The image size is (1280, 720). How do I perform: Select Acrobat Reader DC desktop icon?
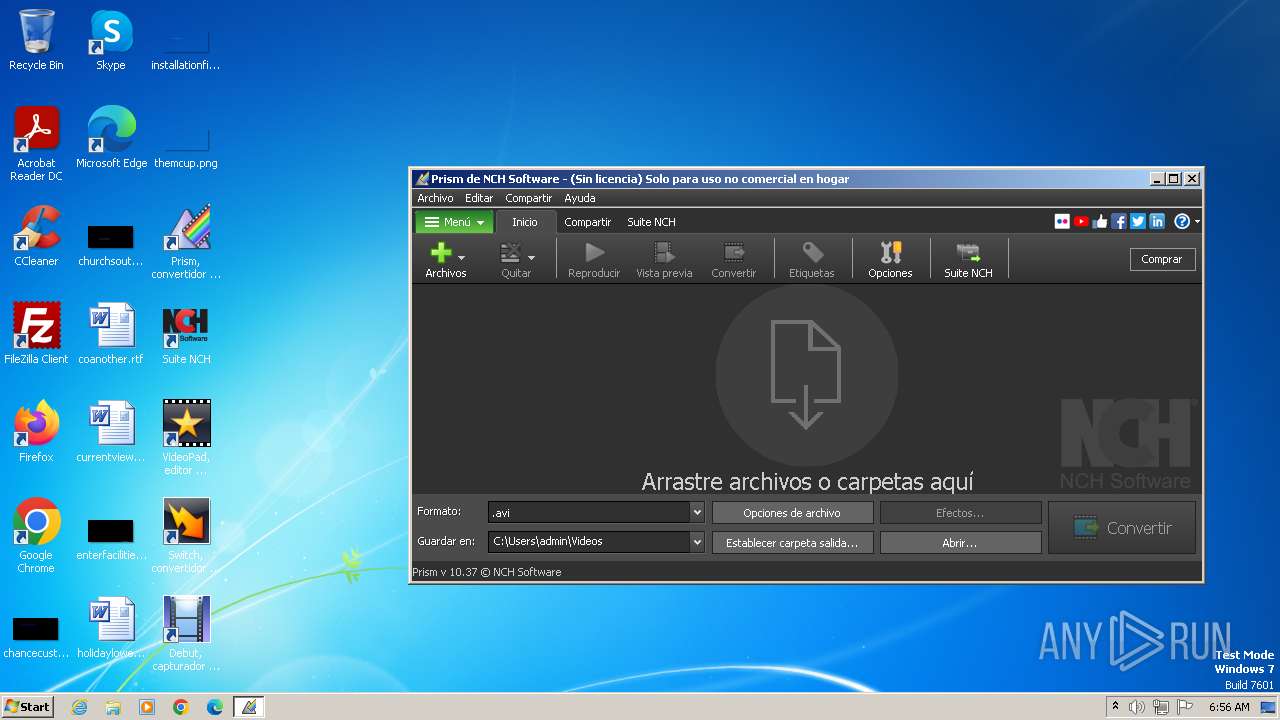tap(36, 144)
